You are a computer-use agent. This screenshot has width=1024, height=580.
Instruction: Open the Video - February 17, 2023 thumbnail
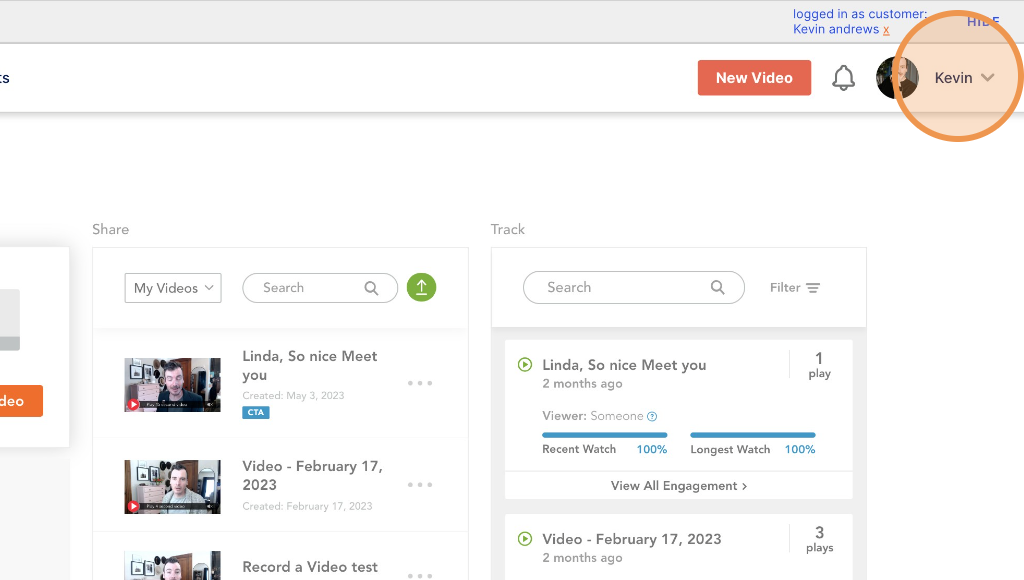tap(172, 487)
